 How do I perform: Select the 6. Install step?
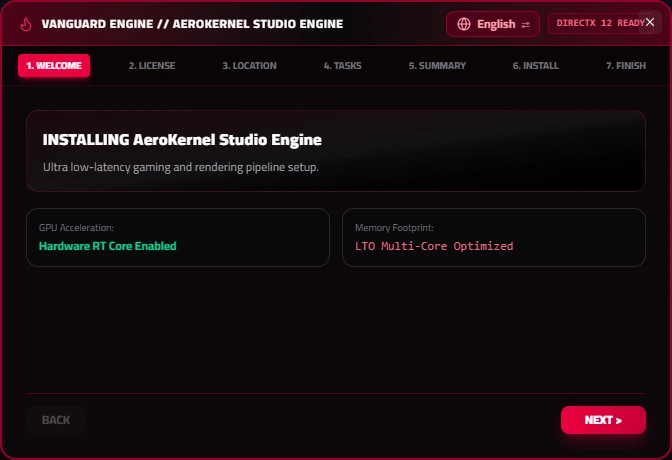click(536, 66)
